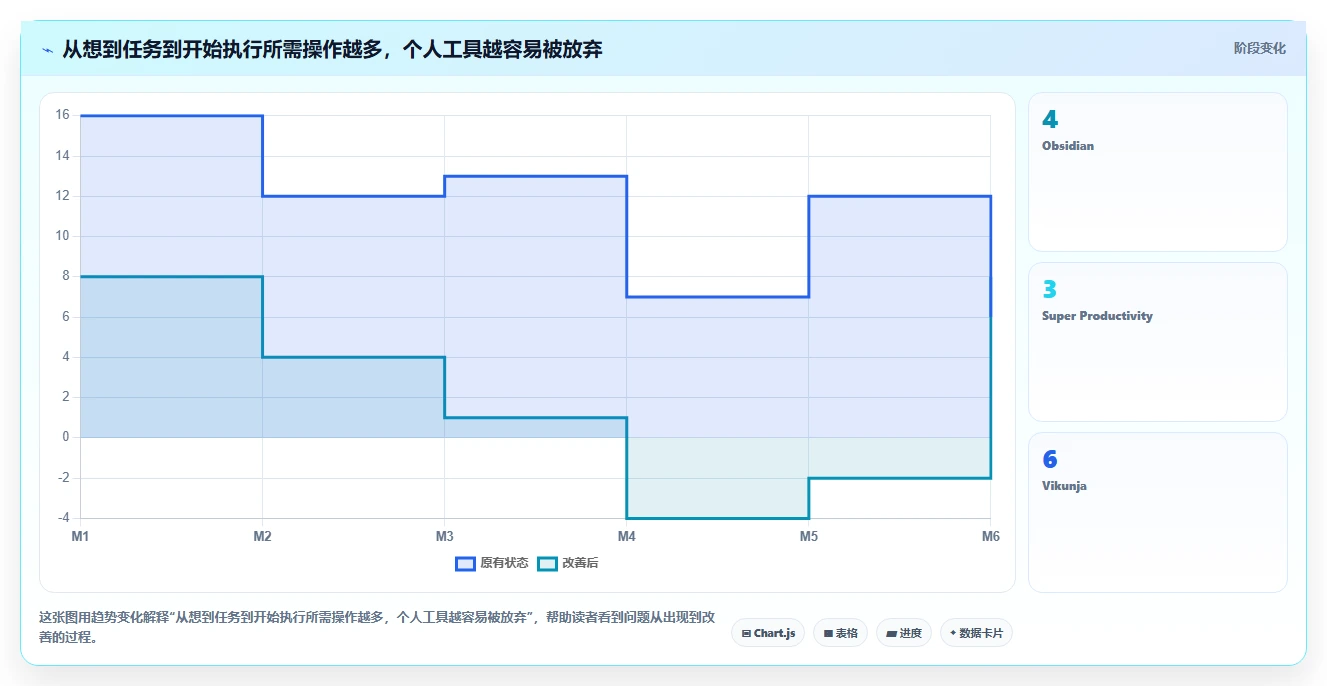
Task: Click the M3 axis label
Action: pyautogui.click(x=444, y=537)
